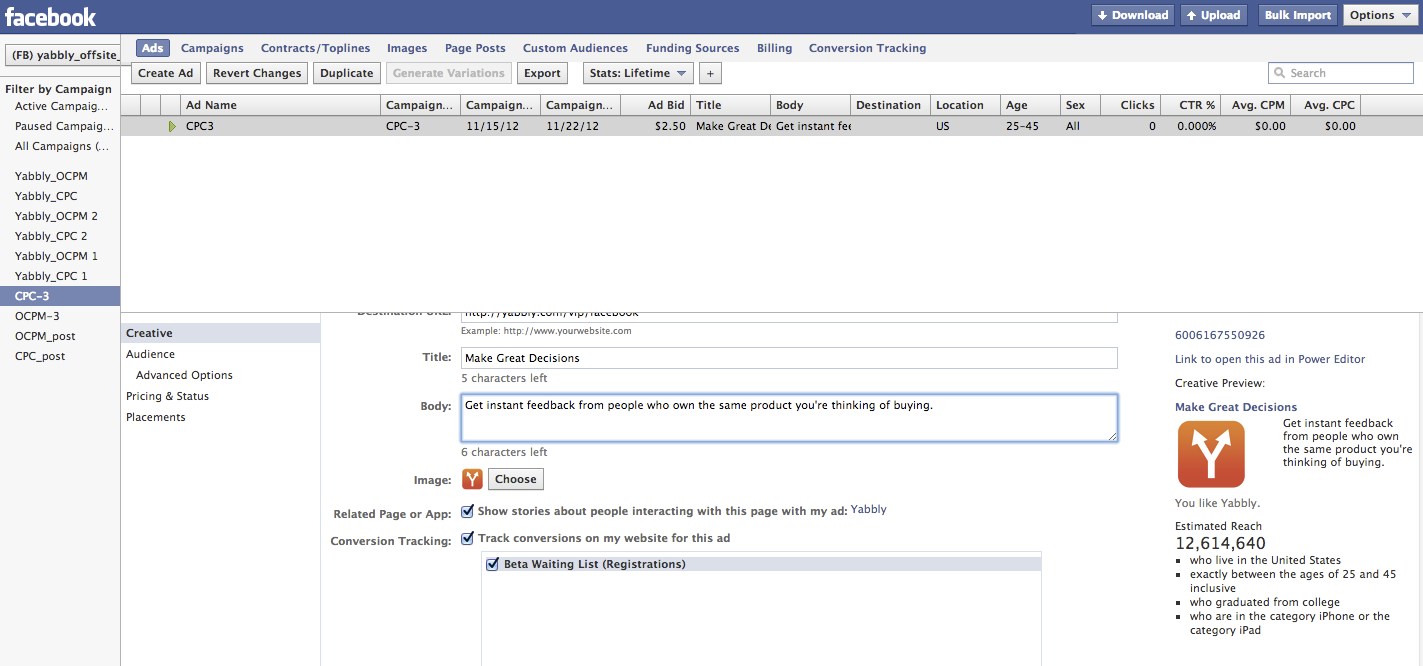
Task: Open the 6006167550926 ad ID link
Action: click(x=1220, y=335)
